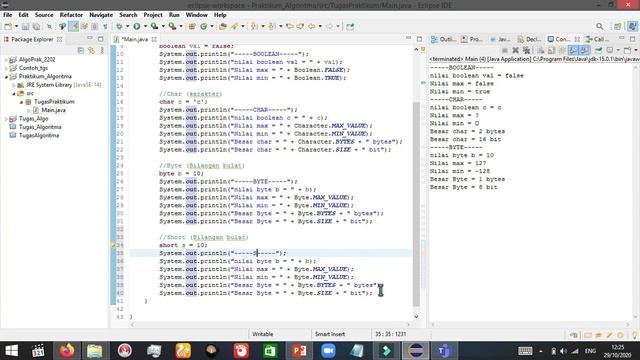Expand the Tugas_Algo project
Screen dimensions: 640x360
[6, 119]
